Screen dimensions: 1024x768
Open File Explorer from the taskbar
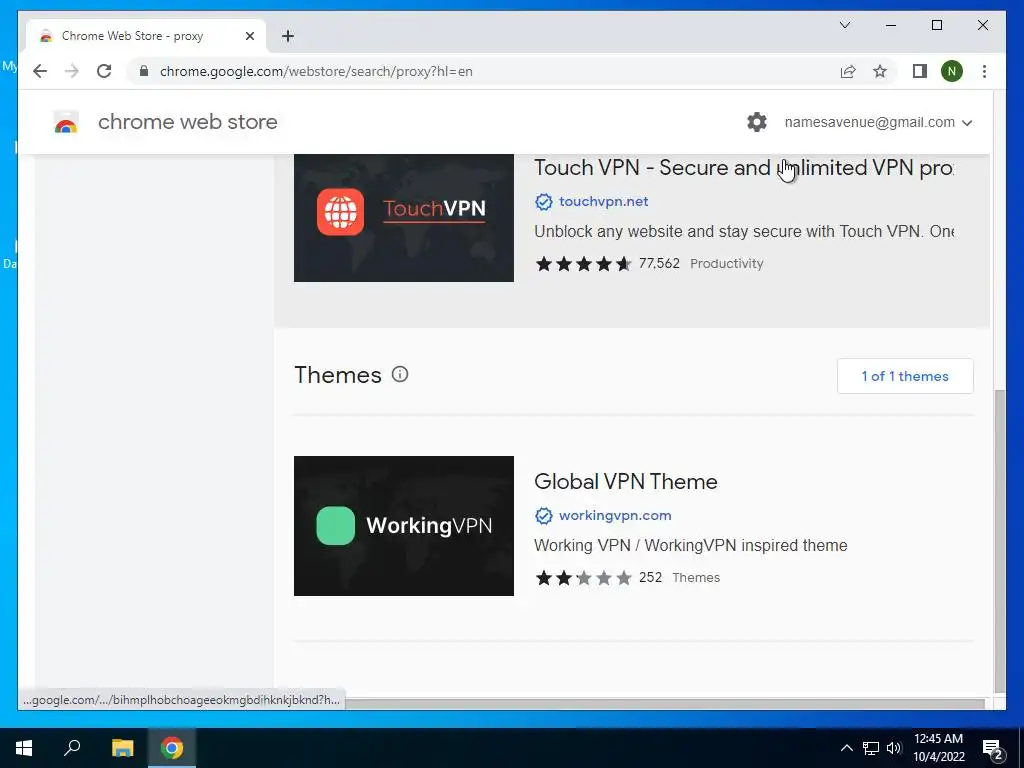122,748
